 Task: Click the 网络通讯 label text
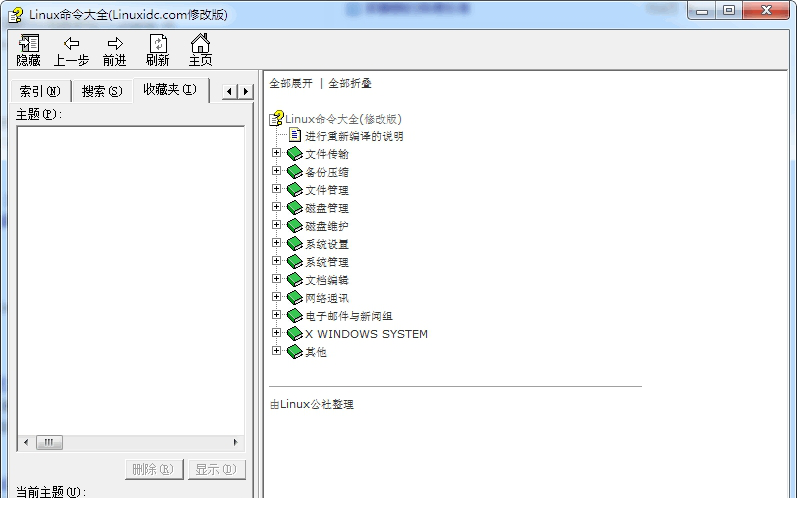point(326,298)
